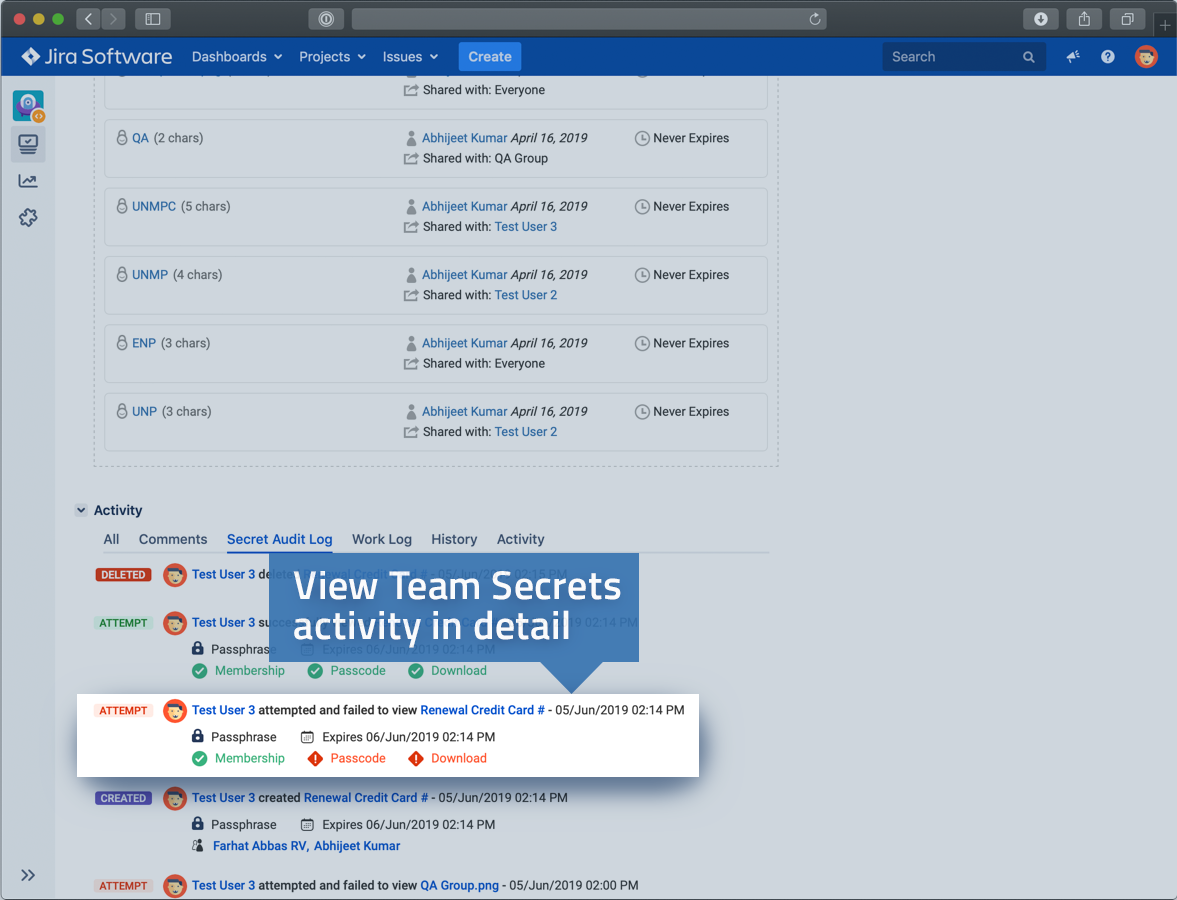Switch to the History tab
This screenshot has width=1177, height=900.
453,539
